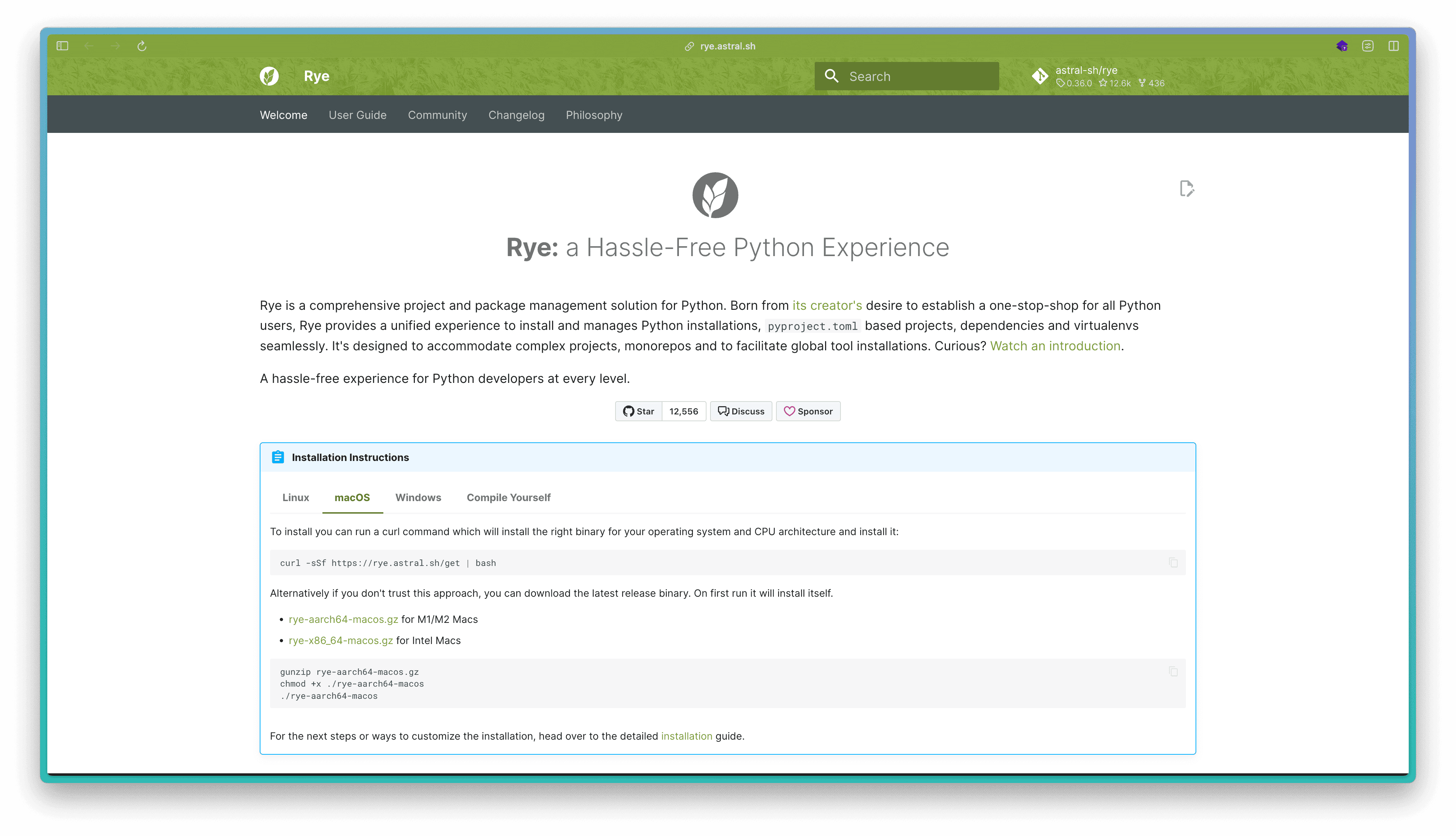Copy the gunzip commands code block
Image resolution: width=1456 pixels, height=836 pixels.
click(1173, 671)
